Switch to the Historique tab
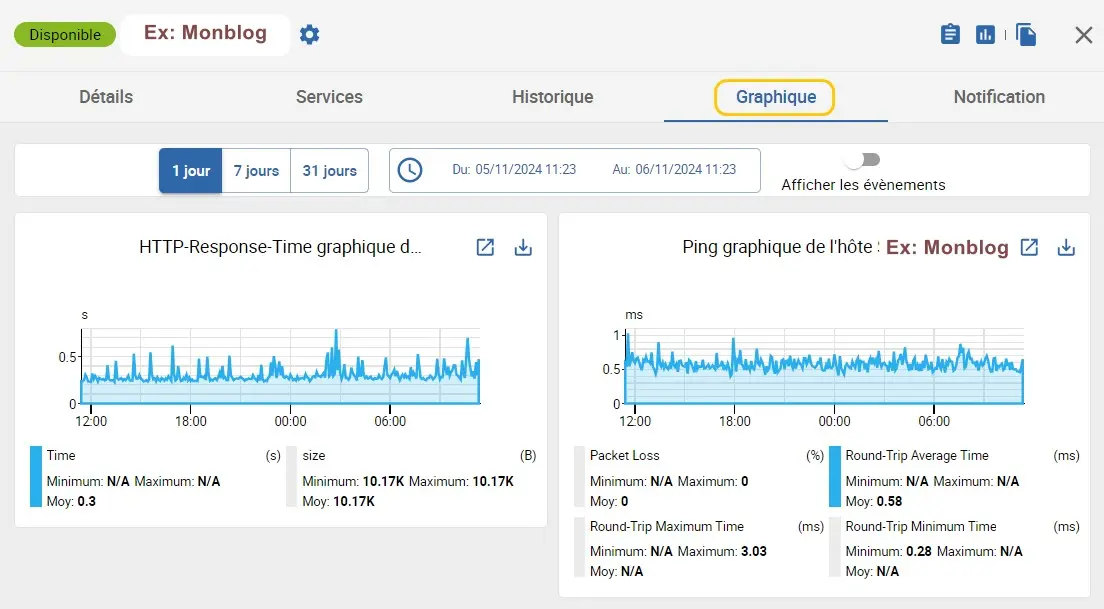This screenshot has width=1104, height=609. point(552,97)
